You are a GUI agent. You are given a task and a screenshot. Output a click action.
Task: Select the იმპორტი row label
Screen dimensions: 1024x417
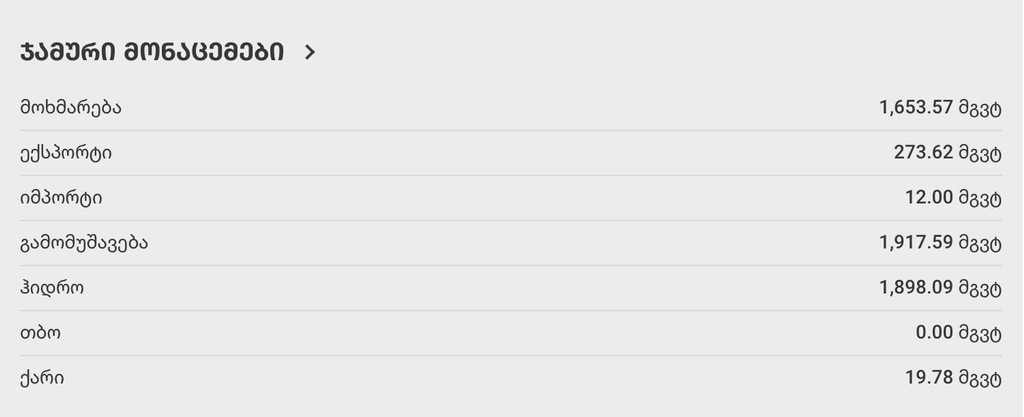(x=61, y=198)
